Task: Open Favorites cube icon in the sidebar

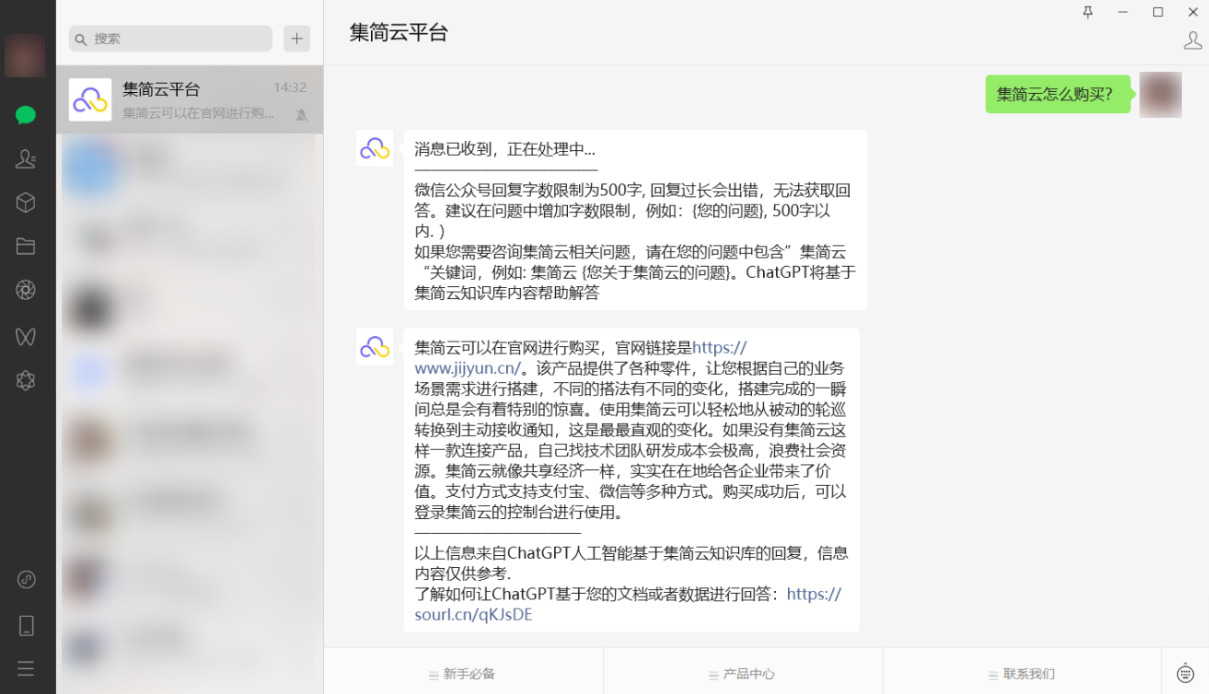Action: pyautogui.click(x=26, y=202)
